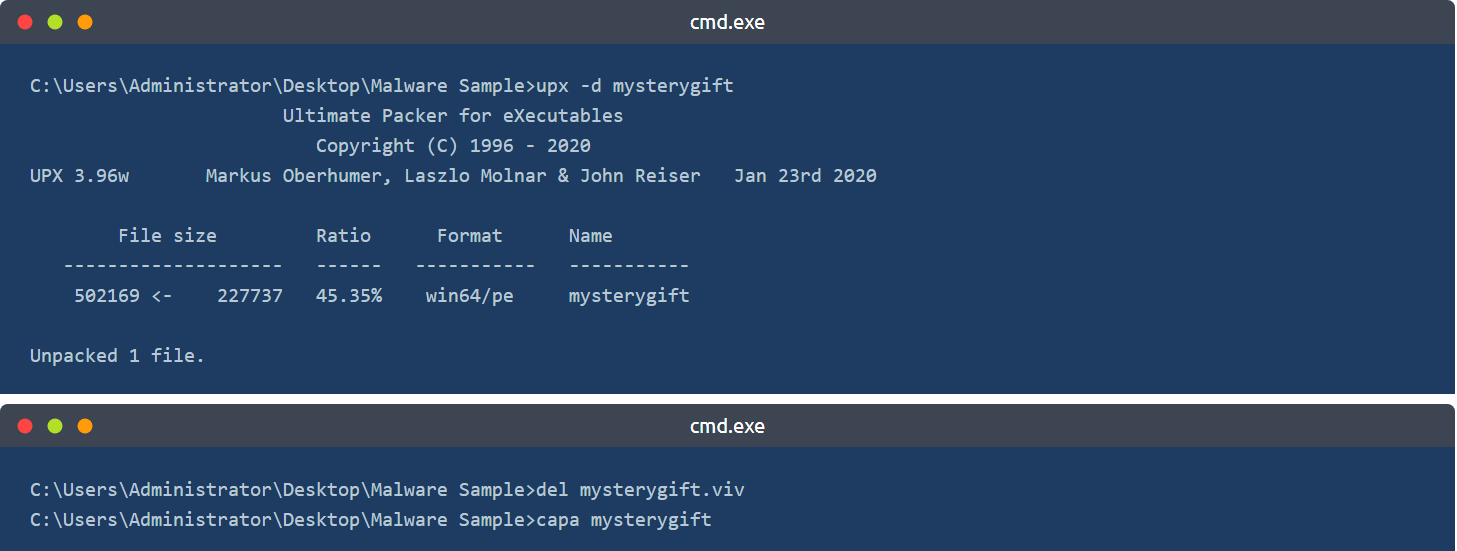The image size is (1457, 551).
Task: Click the green dot in the upper terminal window
Action: pos(55,22)
